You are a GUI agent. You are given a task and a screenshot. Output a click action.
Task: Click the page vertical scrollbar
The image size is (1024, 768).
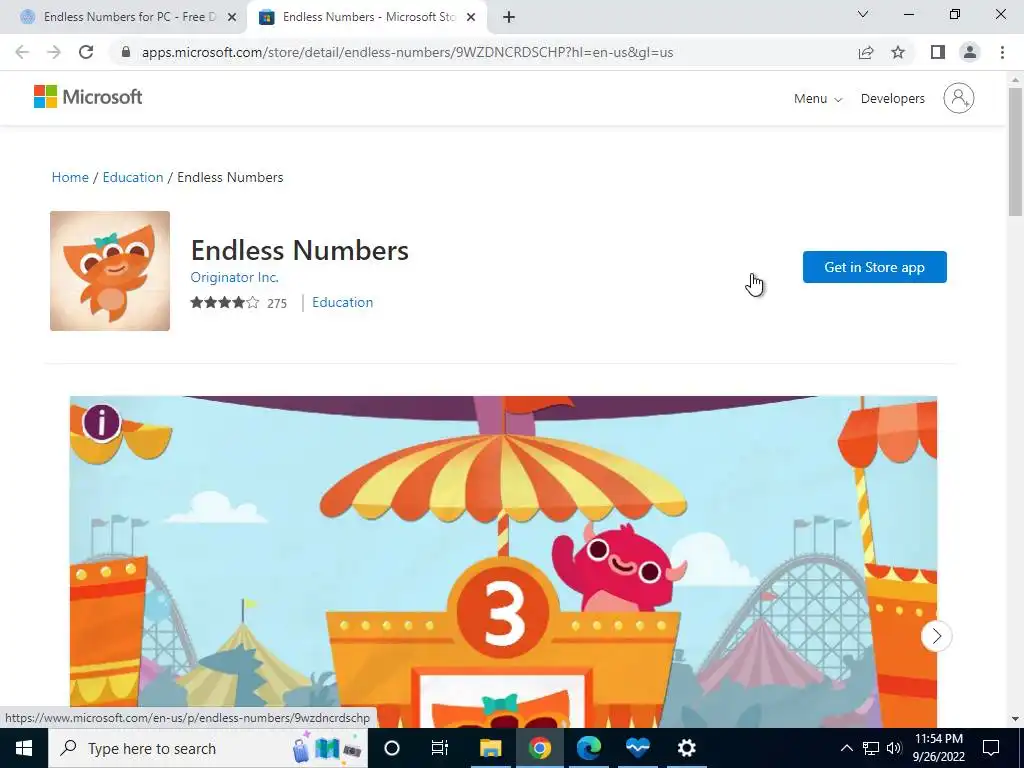(x=1015, y=152)
